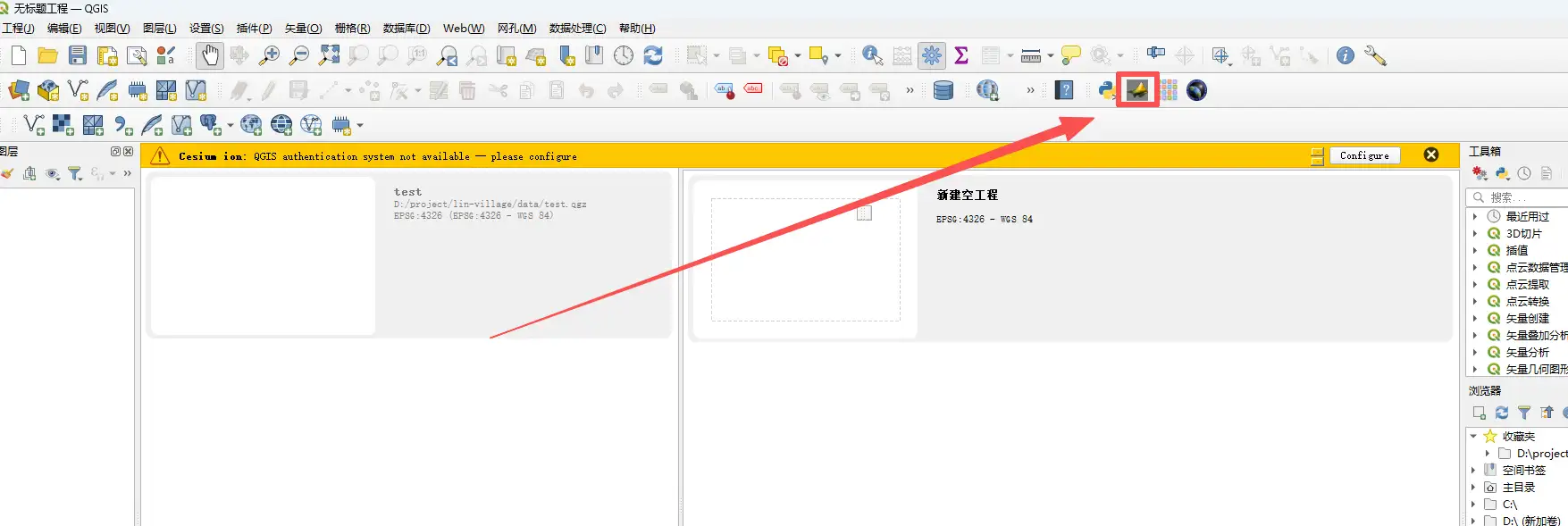
Task: Collapse the 收藏夹 browser node
Action: pos(1474,437)
